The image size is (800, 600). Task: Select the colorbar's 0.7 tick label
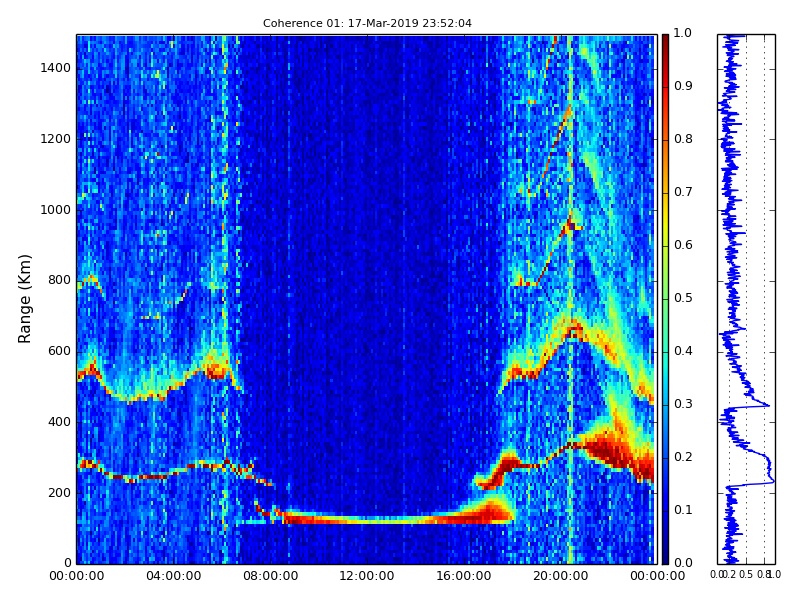(x=683, y=192)
